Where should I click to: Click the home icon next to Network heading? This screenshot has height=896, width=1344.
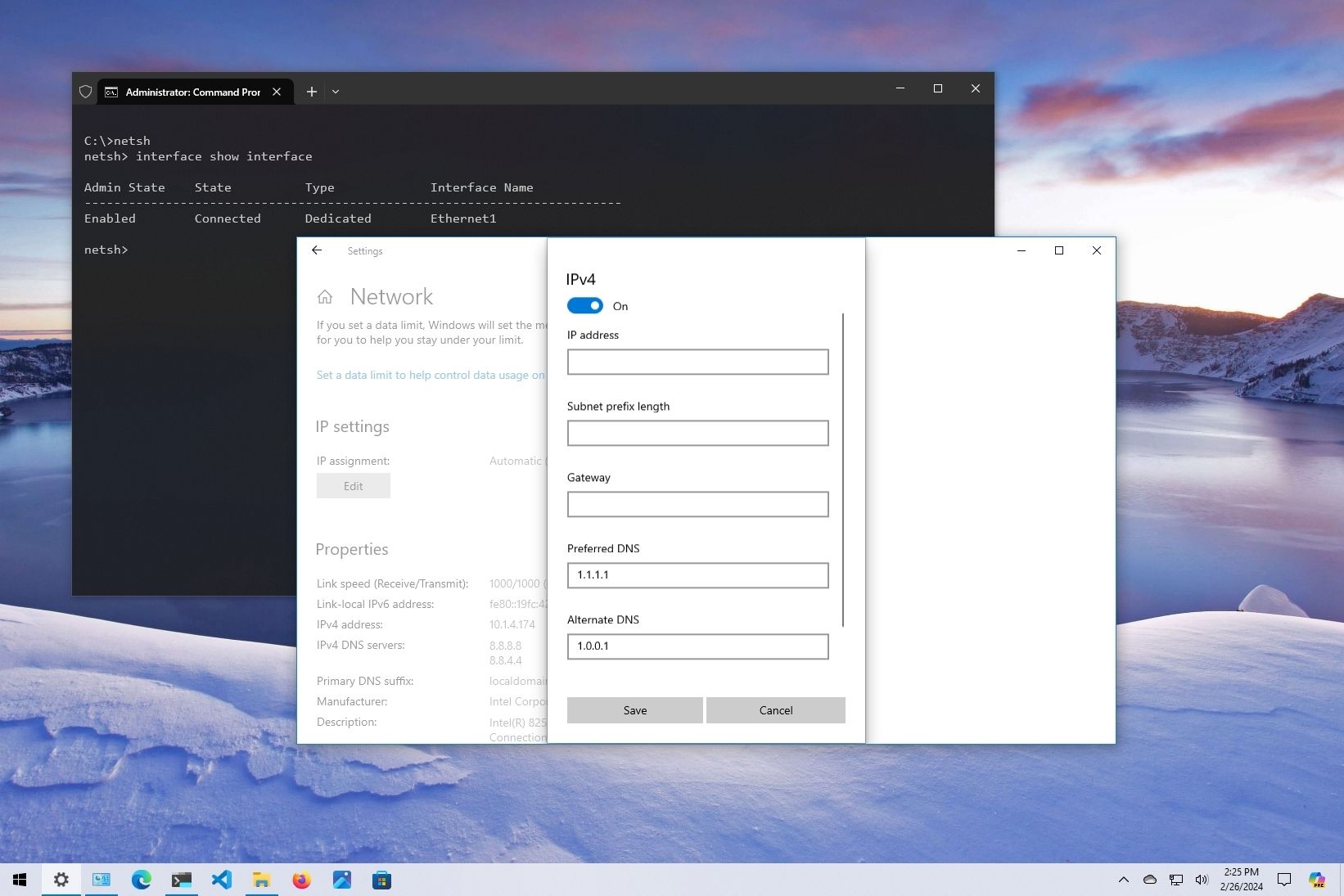point(325,296)
